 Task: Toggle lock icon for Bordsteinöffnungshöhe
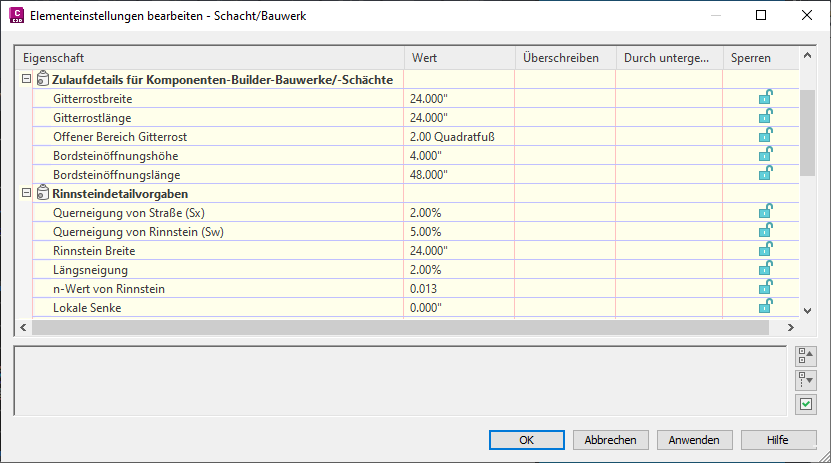point(765,155)
